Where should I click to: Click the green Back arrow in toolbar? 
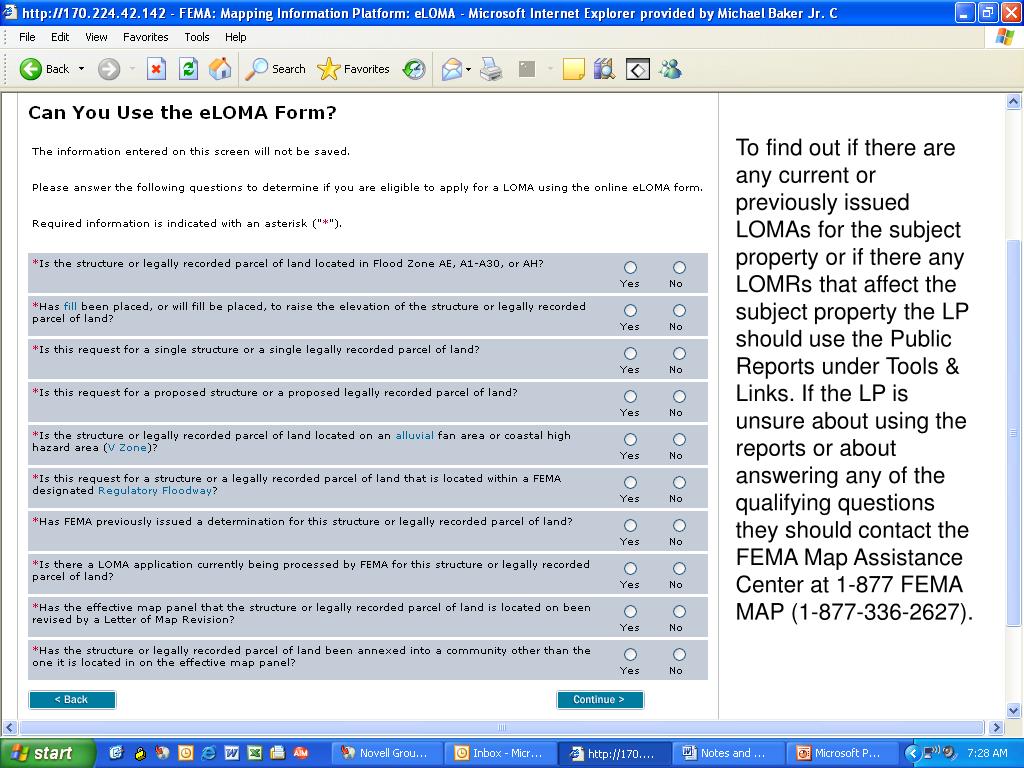[x=31, y=69]
